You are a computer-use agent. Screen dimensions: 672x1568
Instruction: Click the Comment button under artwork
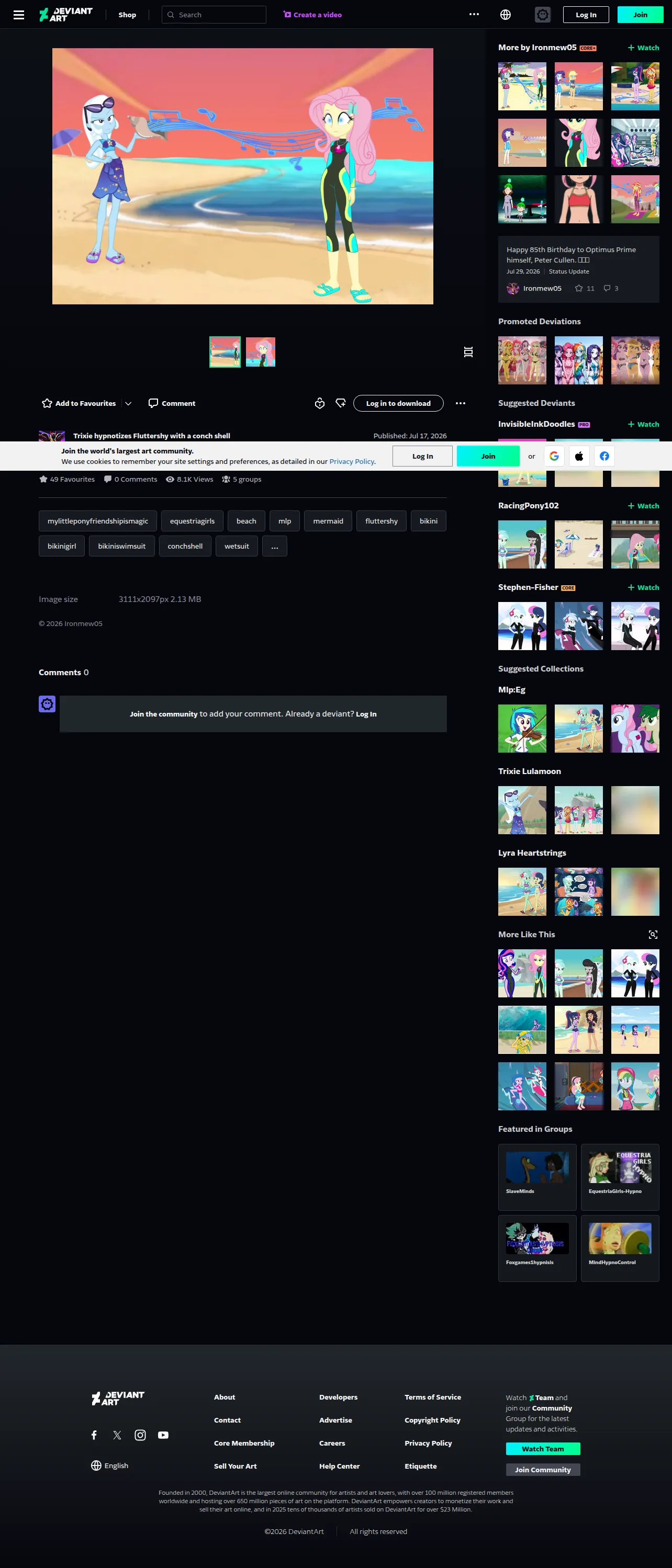pyautogui.click(x=172, y=404)
